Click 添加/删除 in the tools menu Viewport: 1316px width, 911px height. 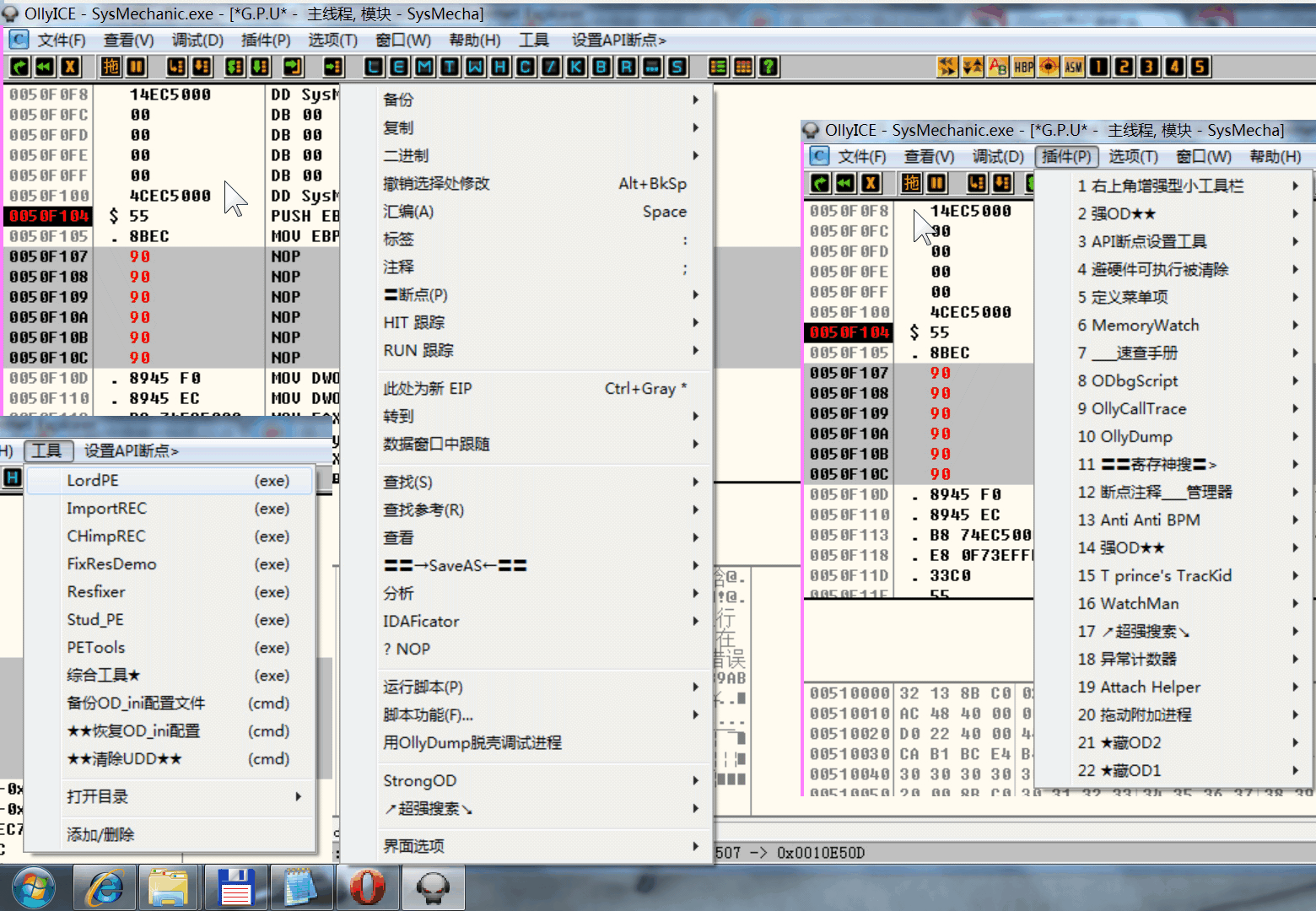(x=170, y=834)
